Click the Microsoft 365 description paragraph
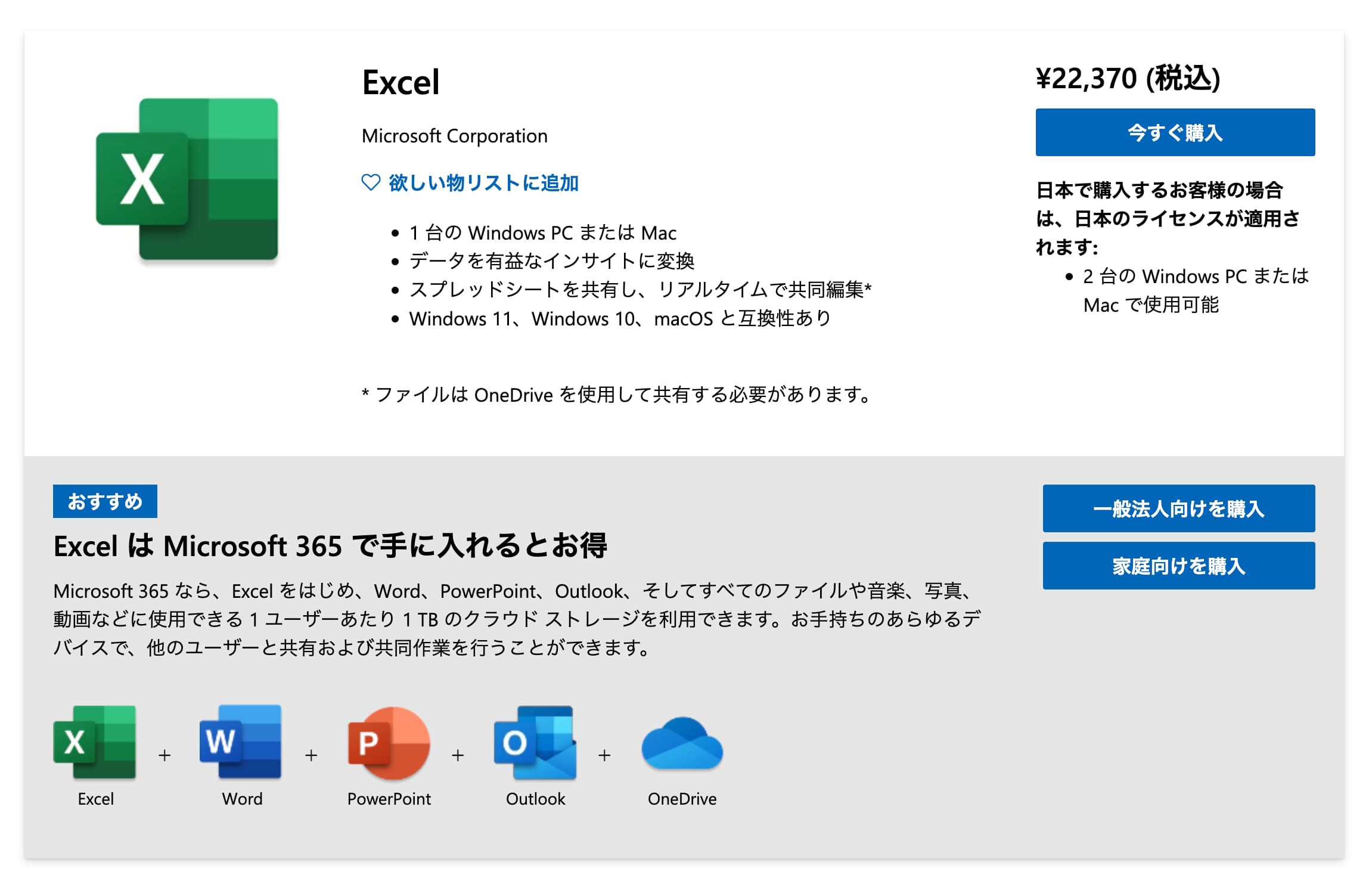1372x875 pixels. tap(517, 619)
